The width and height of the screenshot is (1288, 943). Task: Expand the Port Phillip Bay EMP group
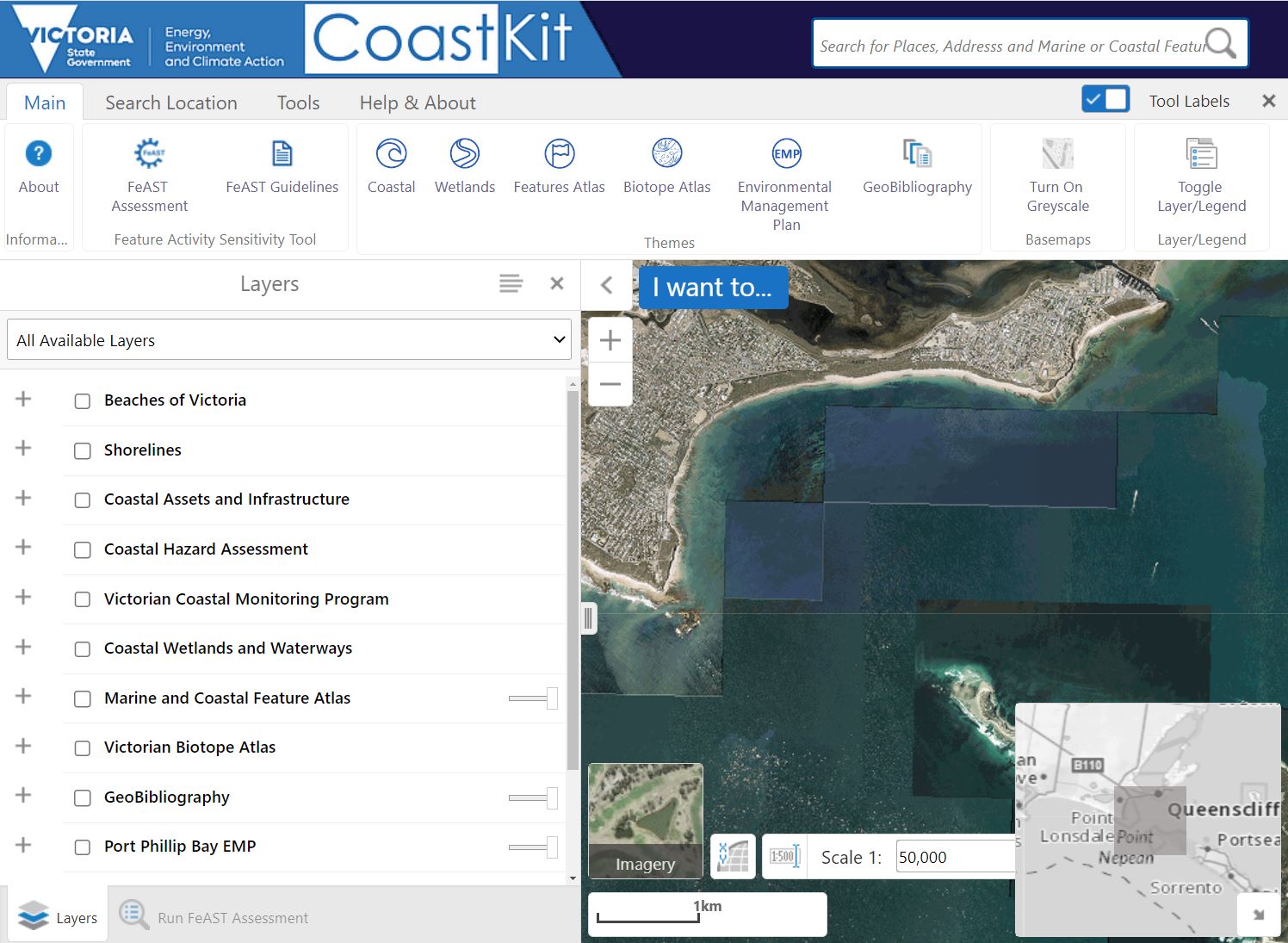pos(23,845)
